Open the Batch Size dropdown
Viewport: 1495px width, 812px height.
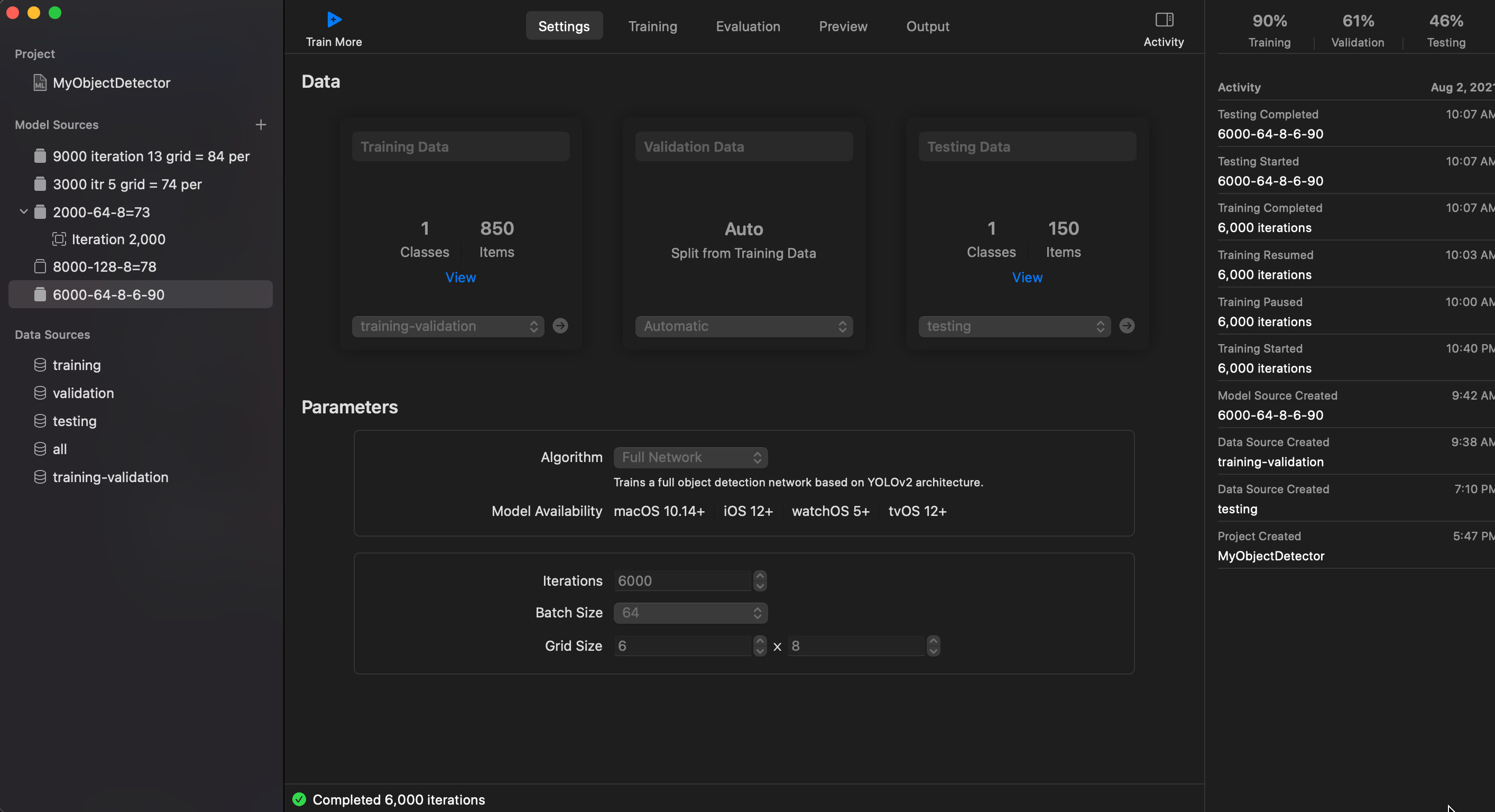(x=690, y=613)
